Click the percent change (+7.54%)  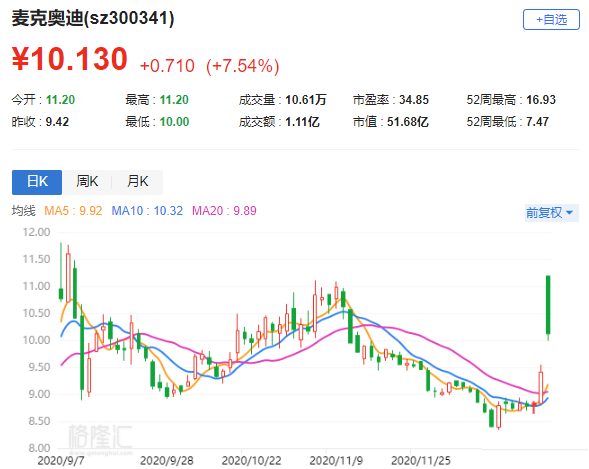click(243, 66)
